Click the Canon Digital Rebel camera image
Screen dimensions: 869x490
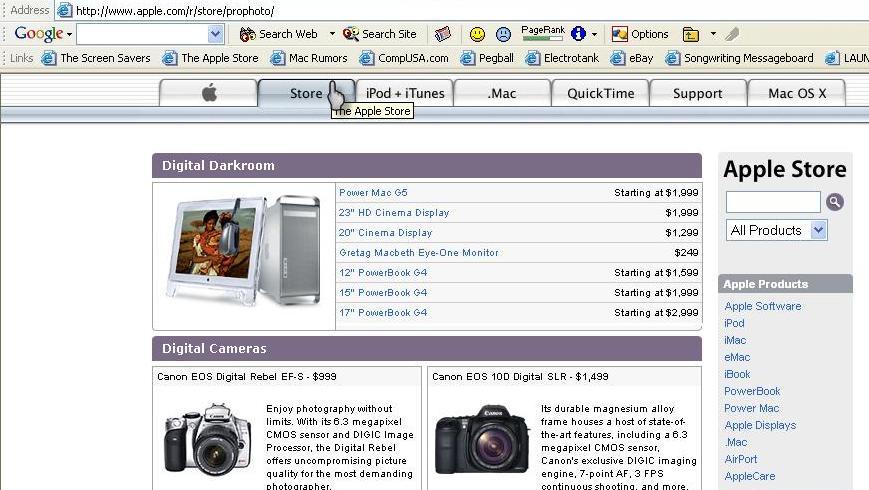208,440
